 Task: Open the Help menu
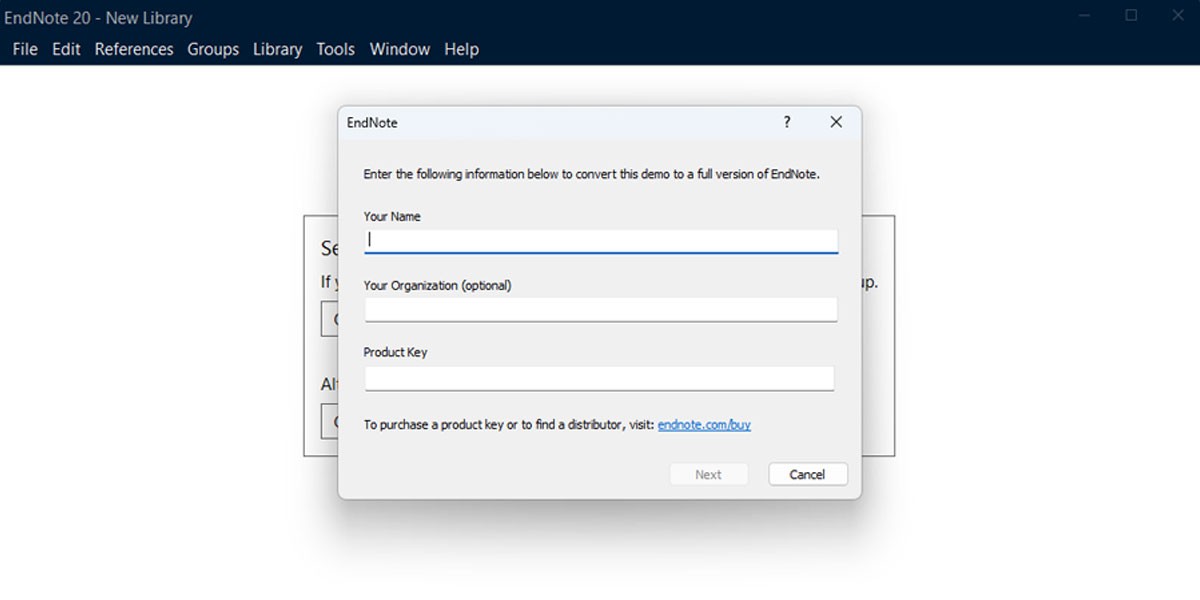click(x=461, y=48)
